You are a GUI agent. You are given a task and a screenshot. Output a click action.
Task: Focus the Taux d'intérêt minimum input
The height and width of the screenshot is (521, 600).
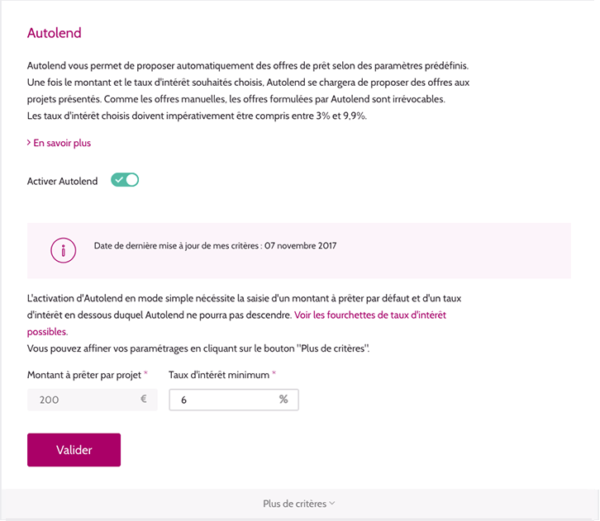[x=220, y=400]
